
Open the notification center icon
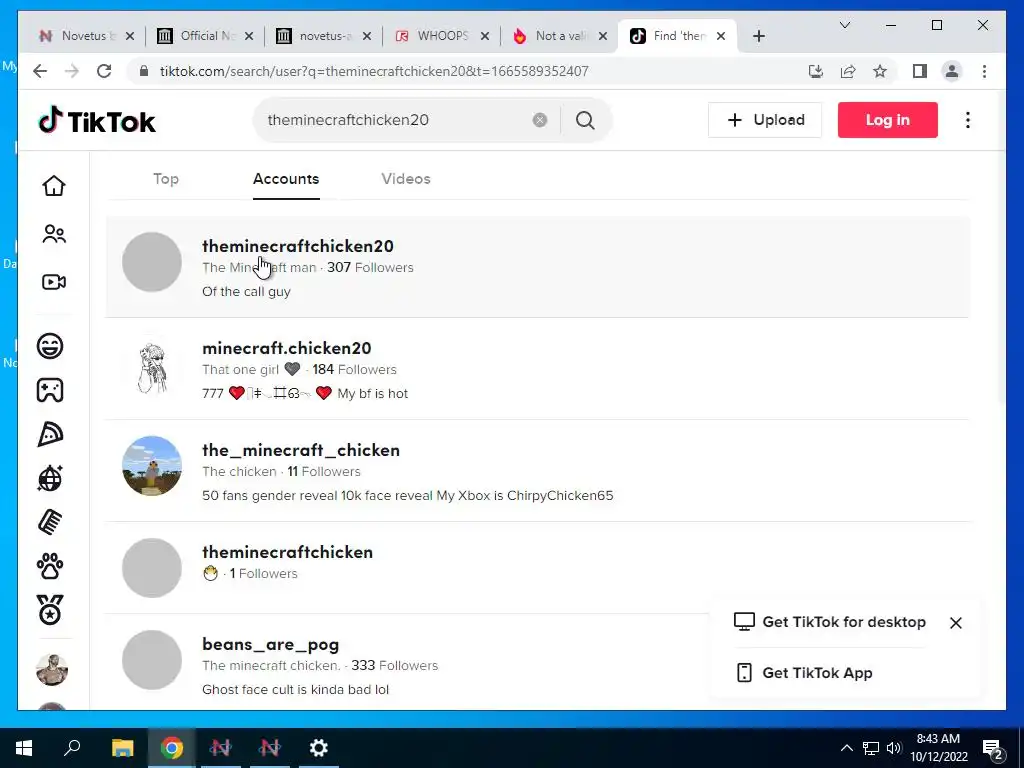pyautogui.click(x=993, y=749)
